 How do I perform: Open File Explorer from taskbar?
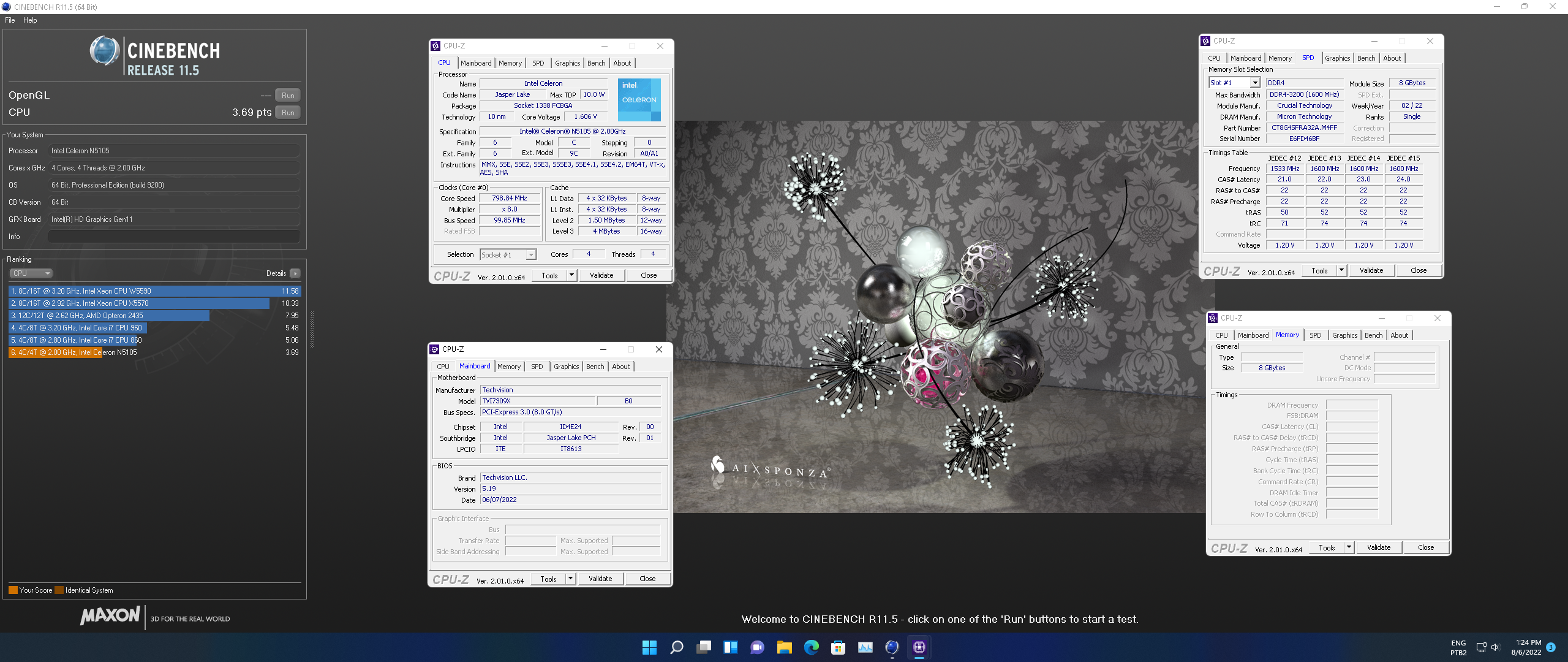(x=784, y=647)
